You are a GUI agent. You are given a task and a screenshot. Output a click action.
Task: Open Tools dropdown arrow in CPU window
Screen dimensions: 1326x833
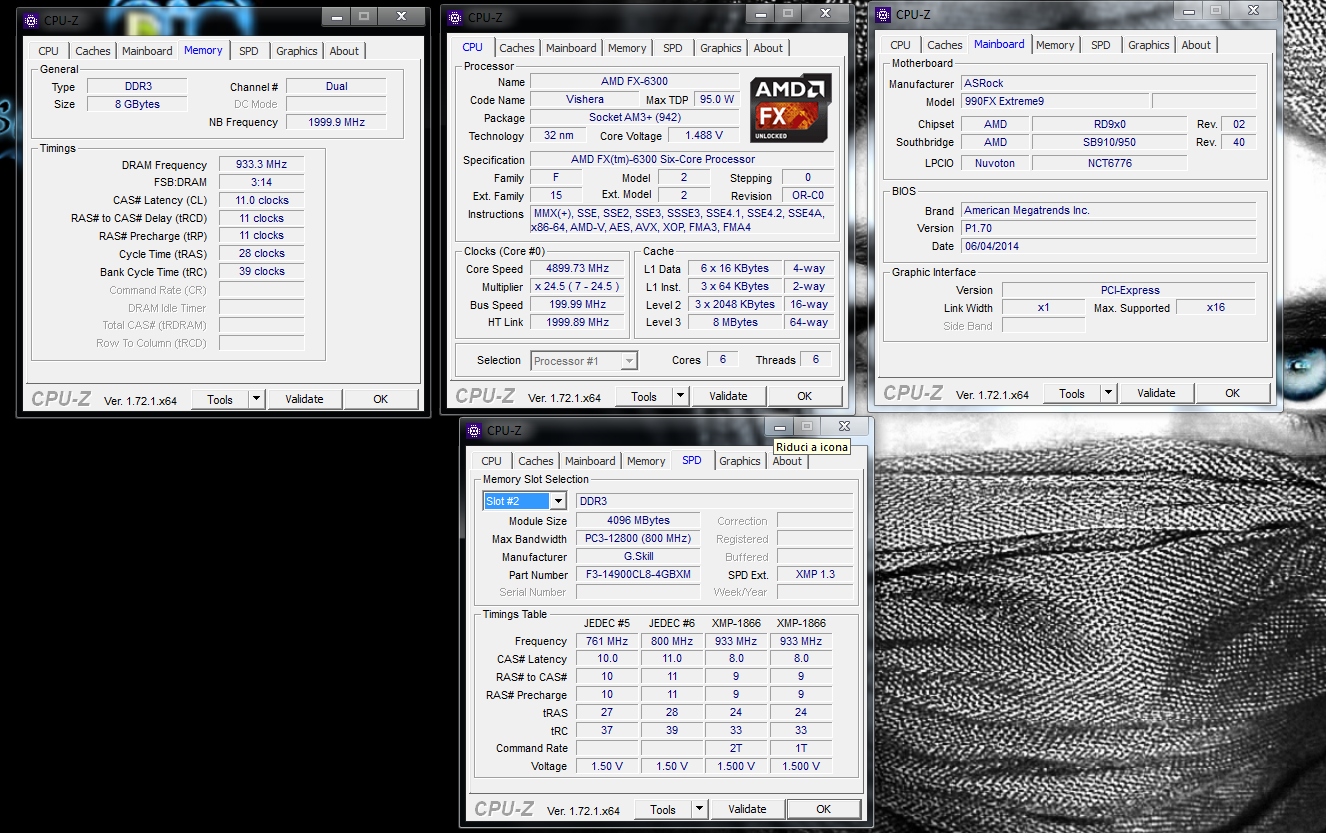click(x=680, y=396)
